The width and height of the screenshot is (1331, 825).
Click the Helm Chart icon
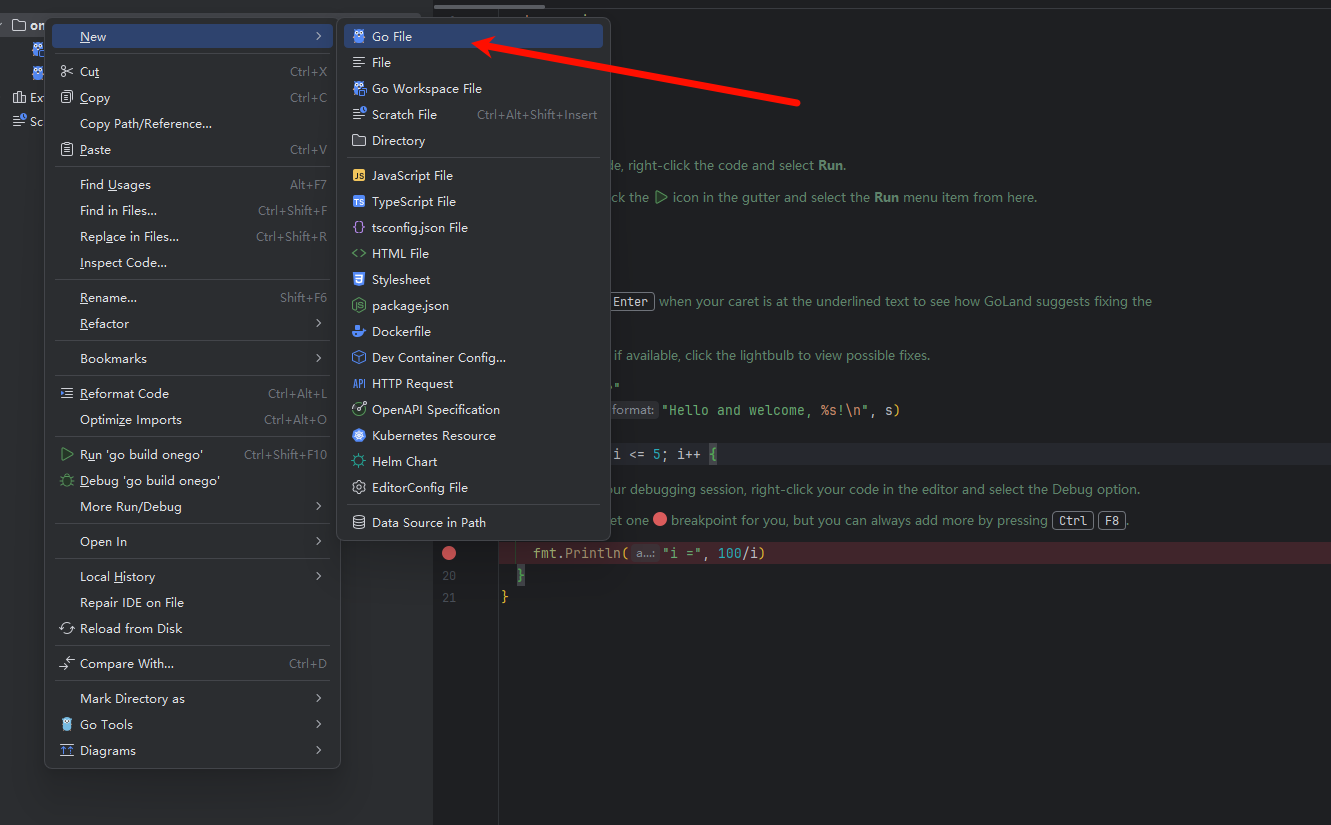(x=359, y=461)
